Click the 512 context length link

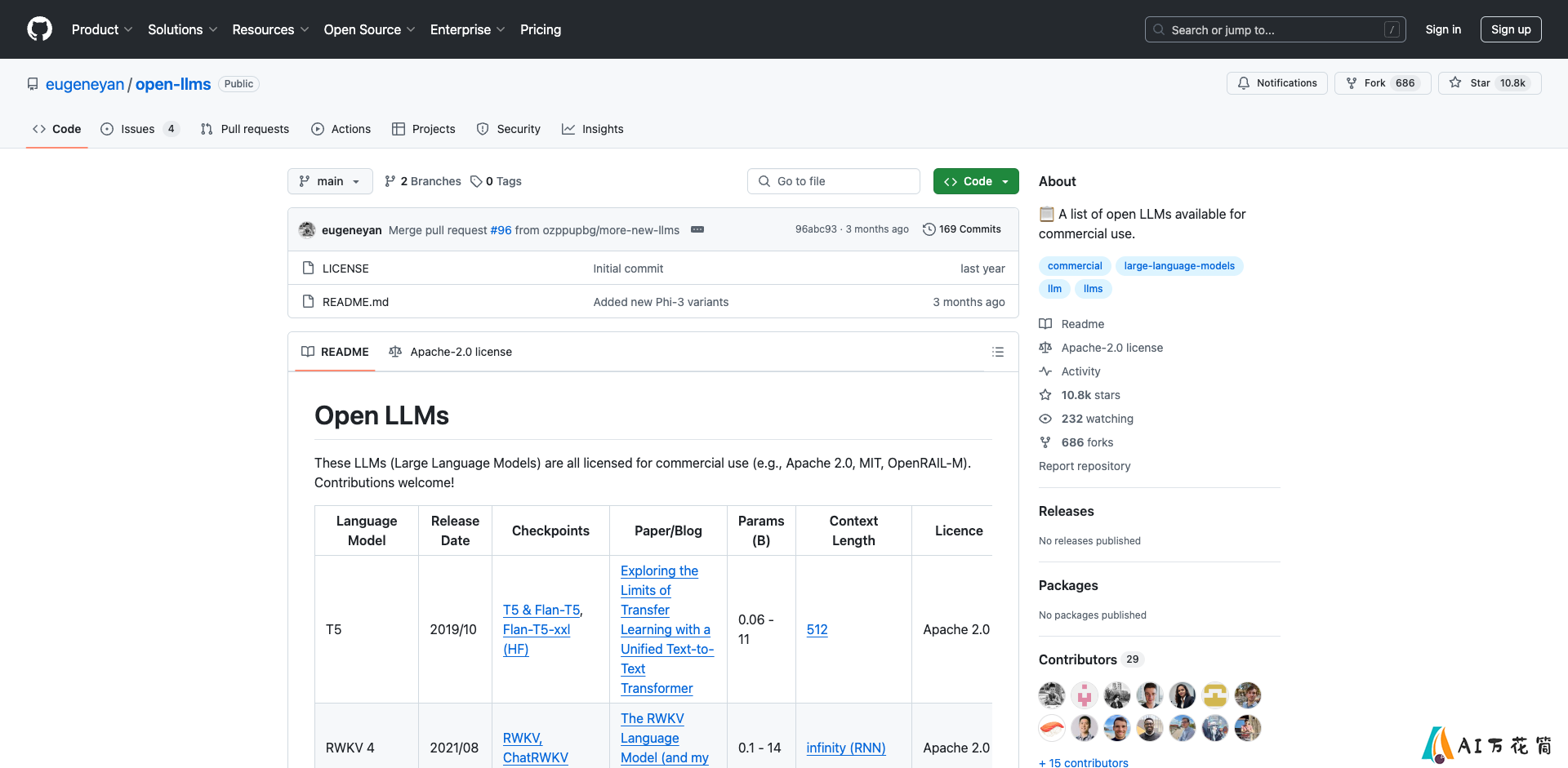coord(817,629)
